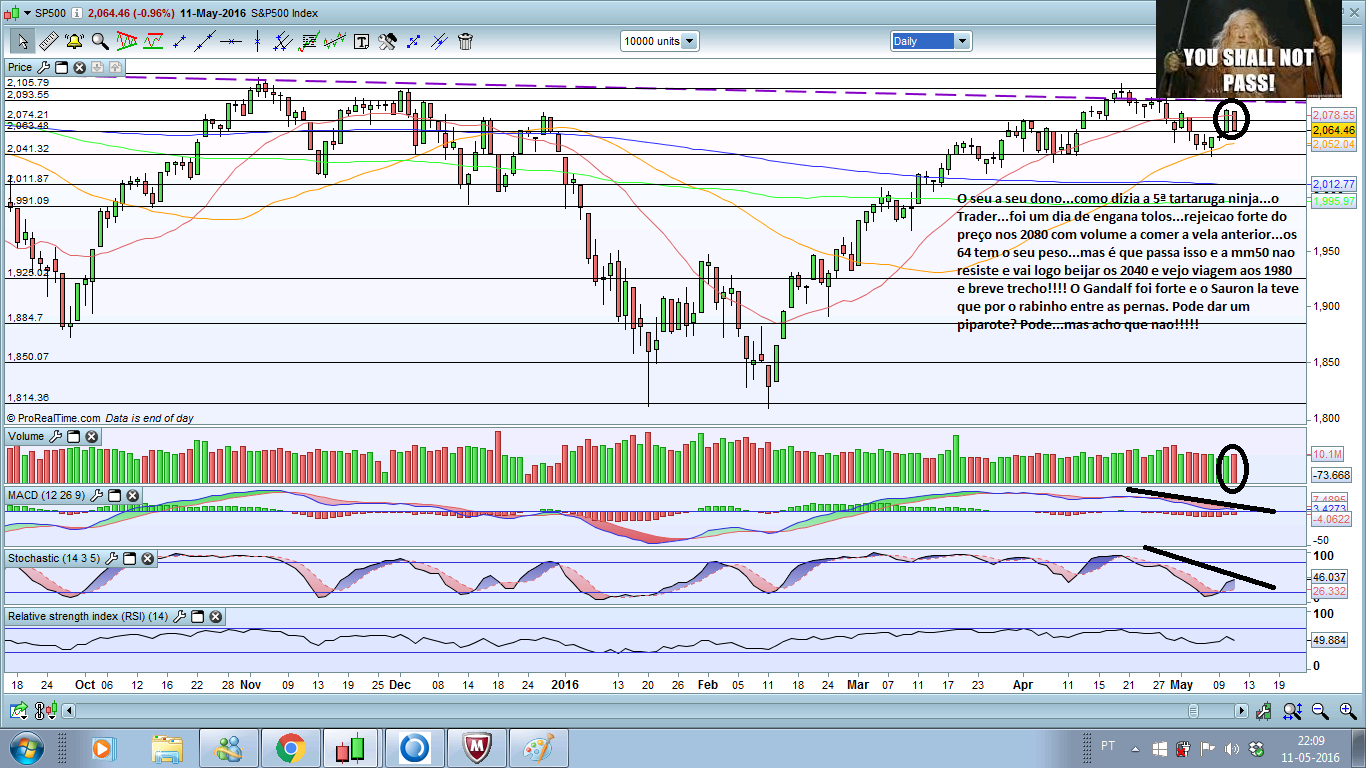Close the Volume indicator panel
Screen dimensions: 1366x768
(x=91, y=437)
